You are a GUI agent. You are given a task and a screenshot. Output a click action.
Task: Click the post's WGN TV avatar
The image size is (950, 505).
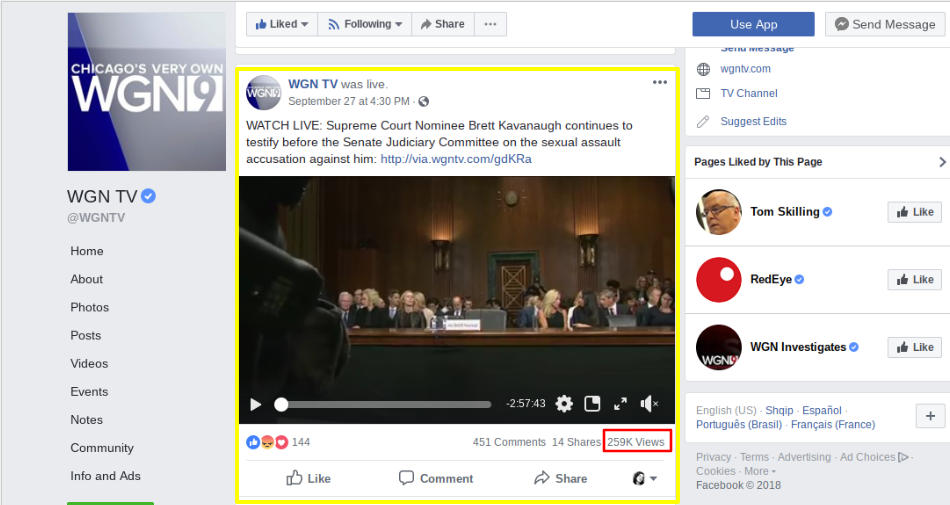tap(264, 93)
